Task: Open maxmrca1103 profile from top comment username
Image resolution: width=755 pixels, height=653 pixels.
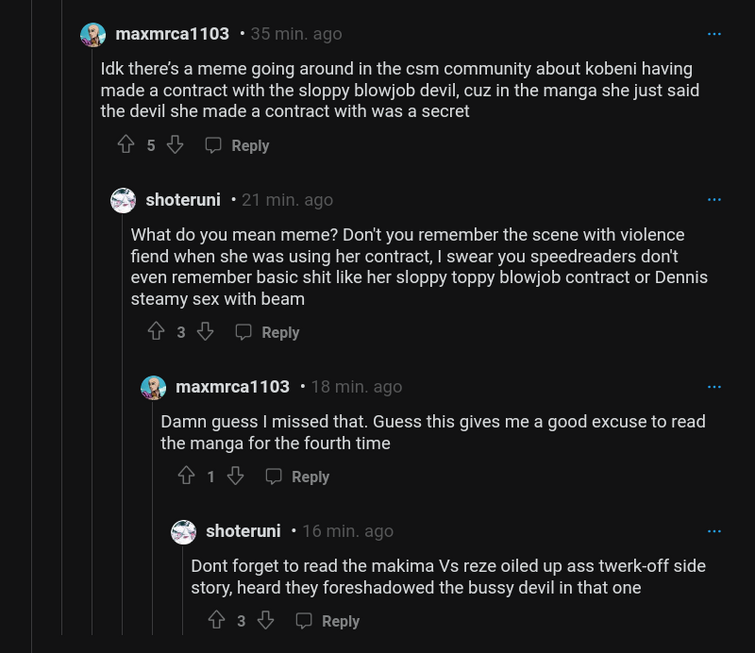Action: 172,34
